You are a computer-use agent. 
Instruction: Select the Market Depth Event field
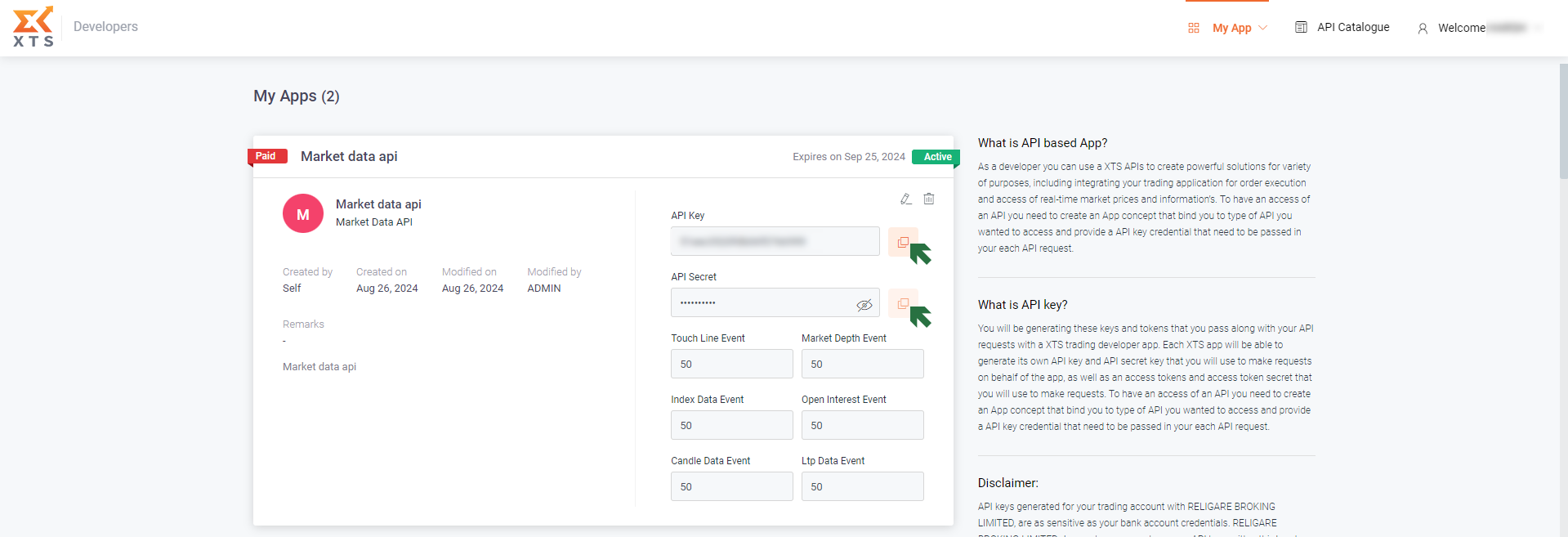(x=862, y=364)
